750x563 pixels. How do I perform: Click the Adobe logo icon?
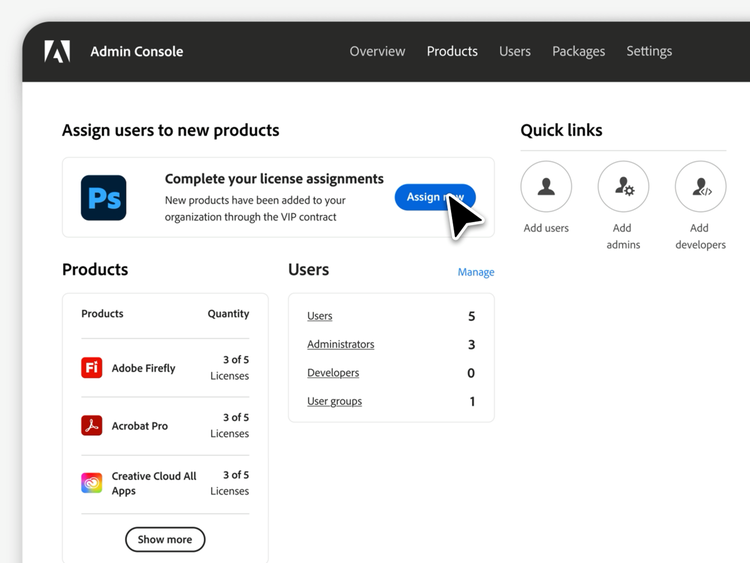57,51
